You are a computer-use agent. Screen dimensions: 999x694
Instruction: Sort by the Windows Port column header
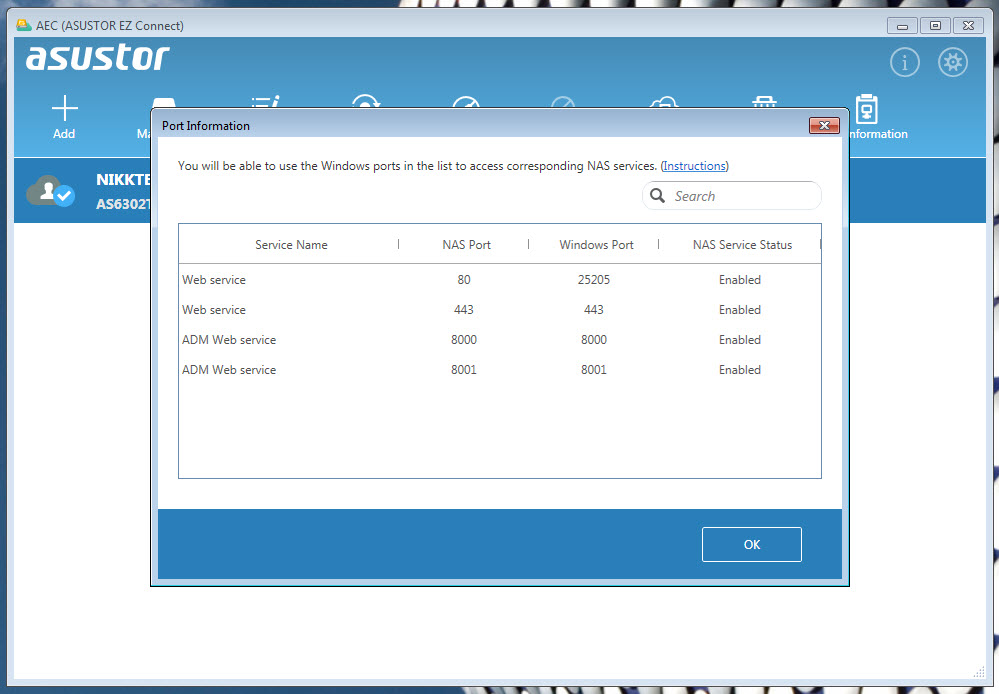596,245
